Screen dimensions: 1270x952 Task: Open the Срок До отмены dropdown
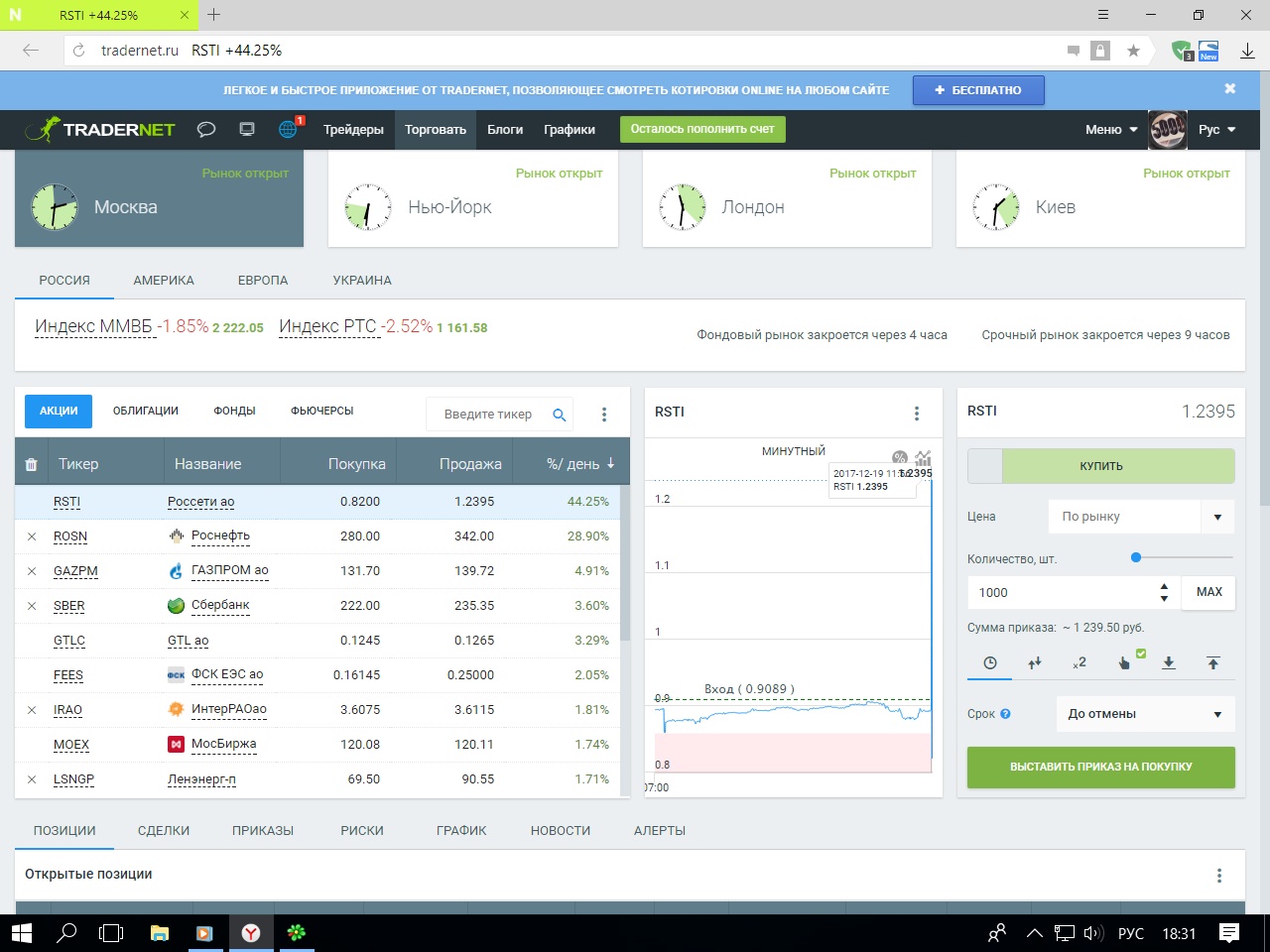(x=1146, y=714)
